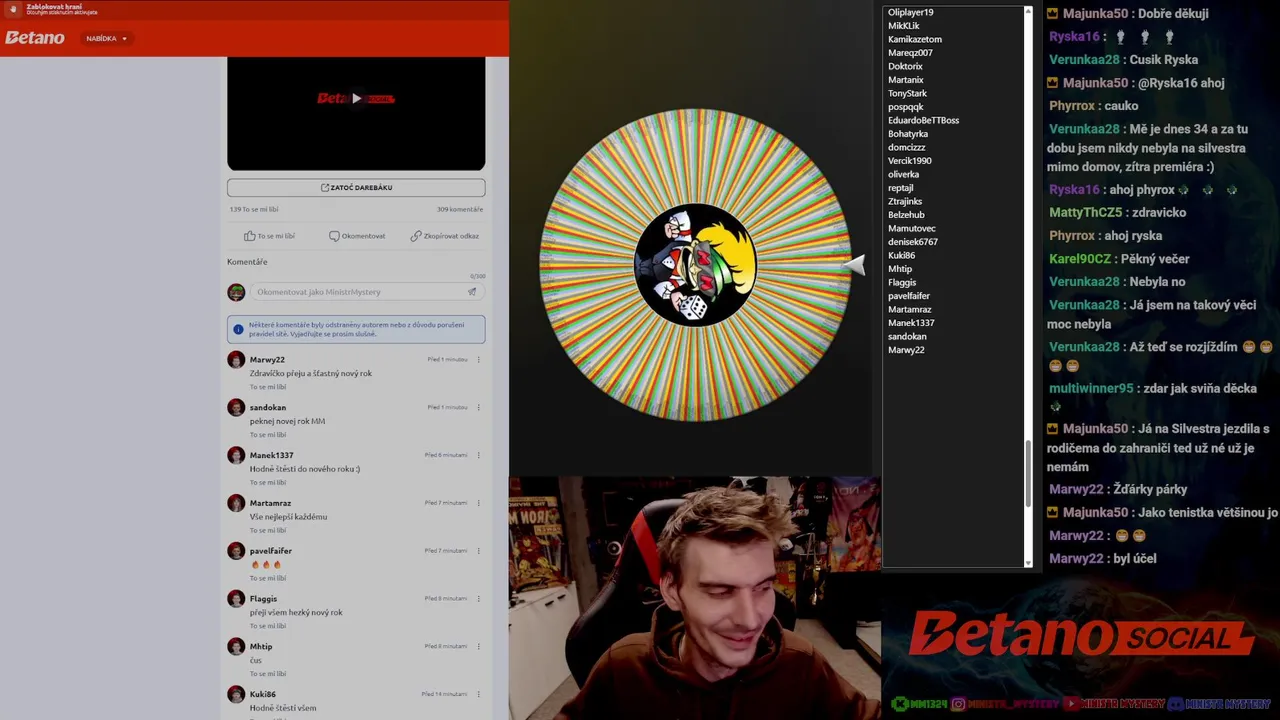The image size is (1280, 720).
Task: Click username Majunka50 saying Dobře děkuji
Action: click(x=1095, y=13)
